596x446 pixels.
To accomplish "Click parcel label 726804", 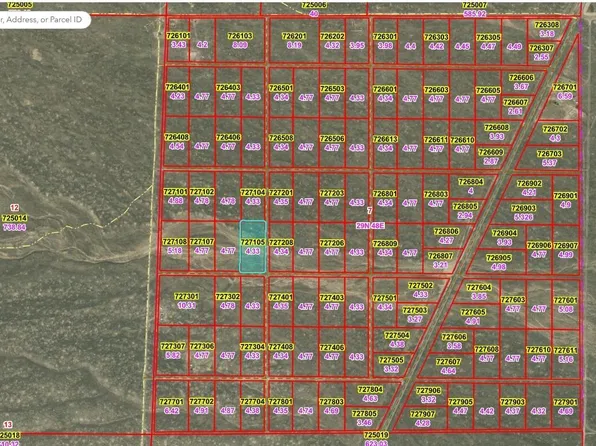I will pos(471,182).
